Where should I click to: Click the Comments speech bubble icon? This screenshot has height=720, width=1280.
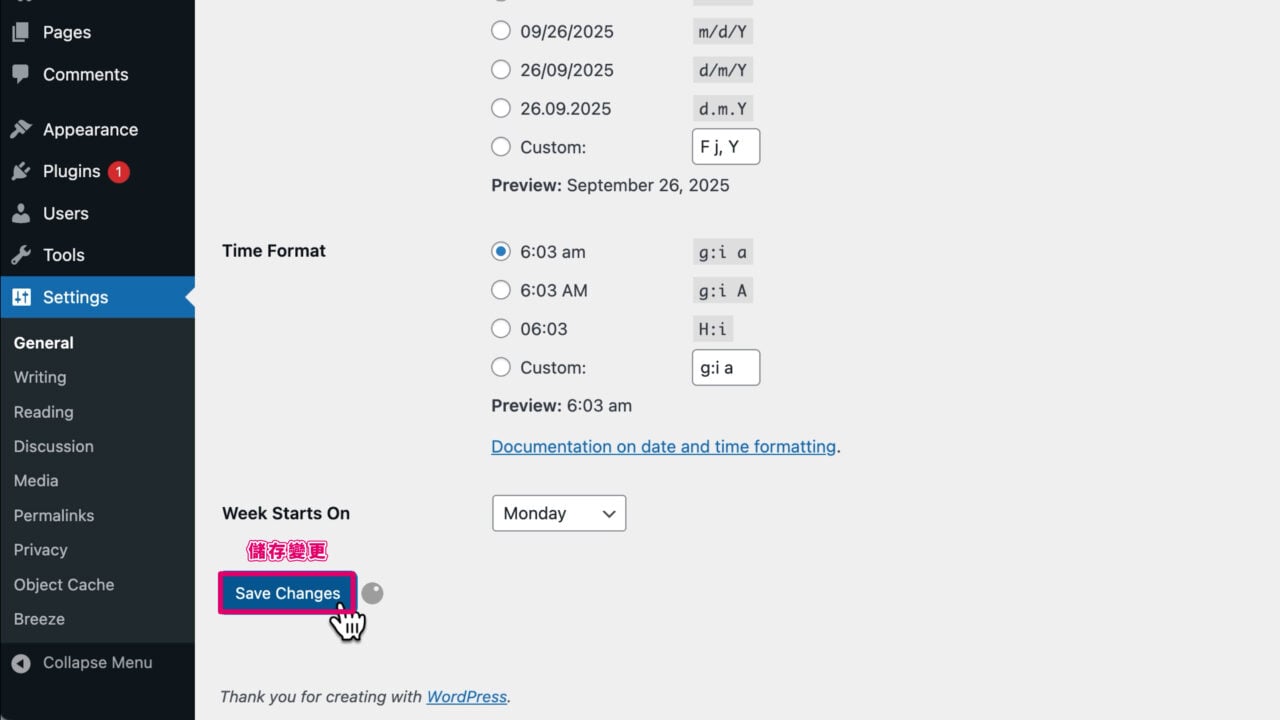pos(20,74)
